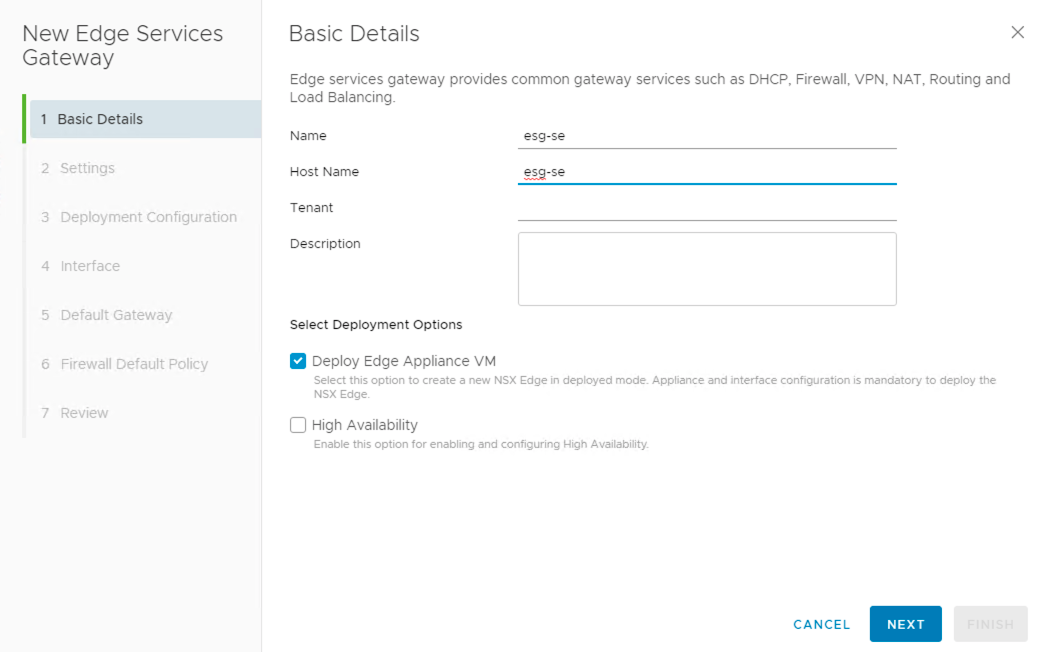Jump to the Interface step
Image resolution: width=1044 pixels, height=652 pixels.
(90, 266)
